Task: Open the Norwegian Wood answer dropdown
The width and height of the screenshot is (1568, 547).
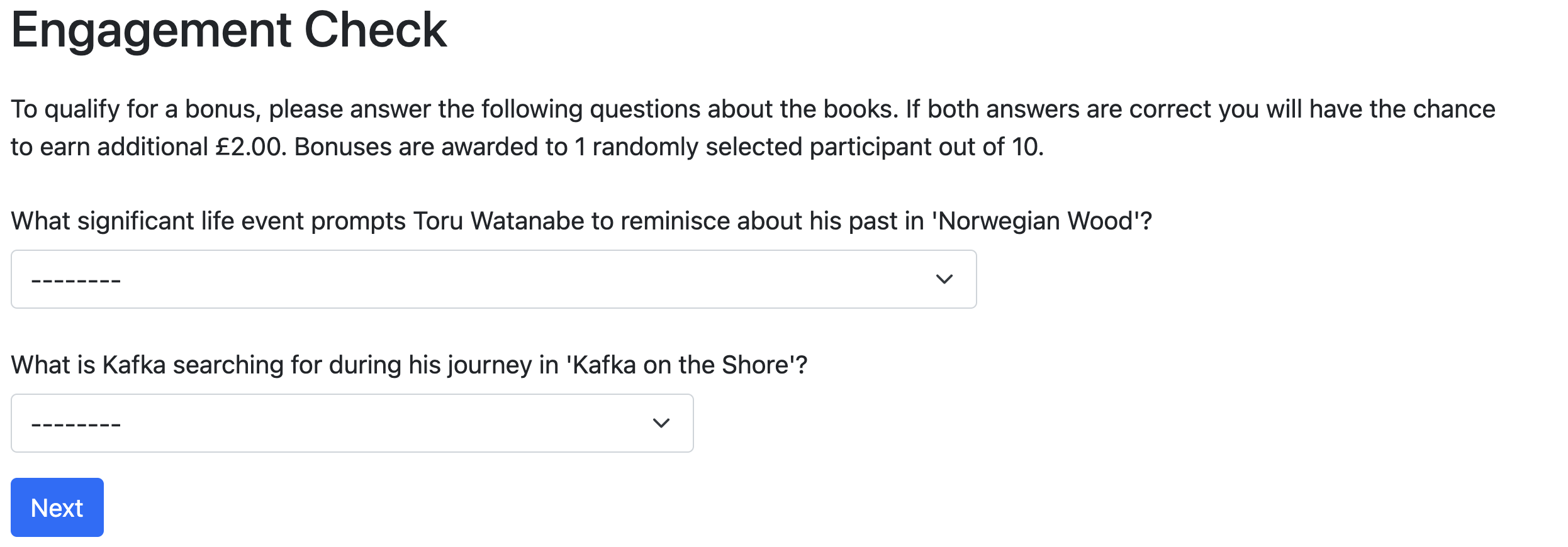Action: [x=493, y=279]
